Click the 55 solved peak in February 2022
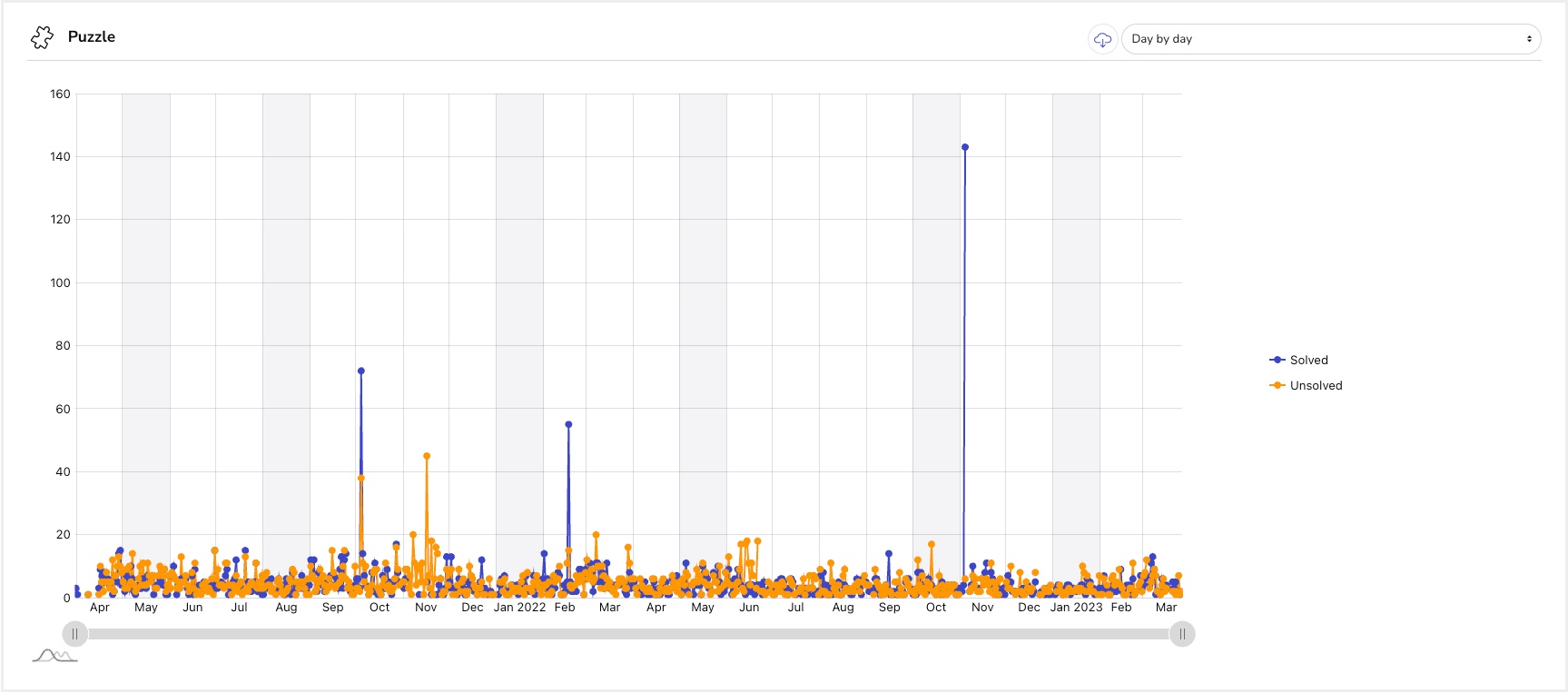The image size is (1568, 693). pos(568,424)
